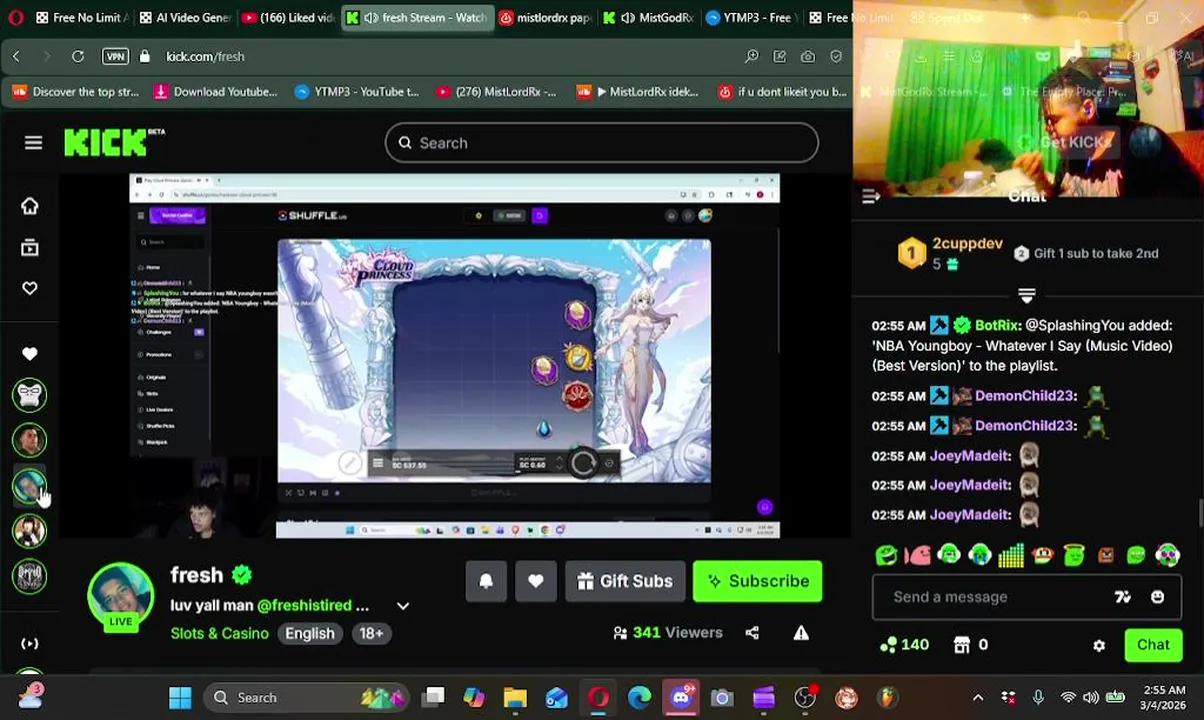
Task: Open the Following heart outline in sidebar
Action: (30, 288)
